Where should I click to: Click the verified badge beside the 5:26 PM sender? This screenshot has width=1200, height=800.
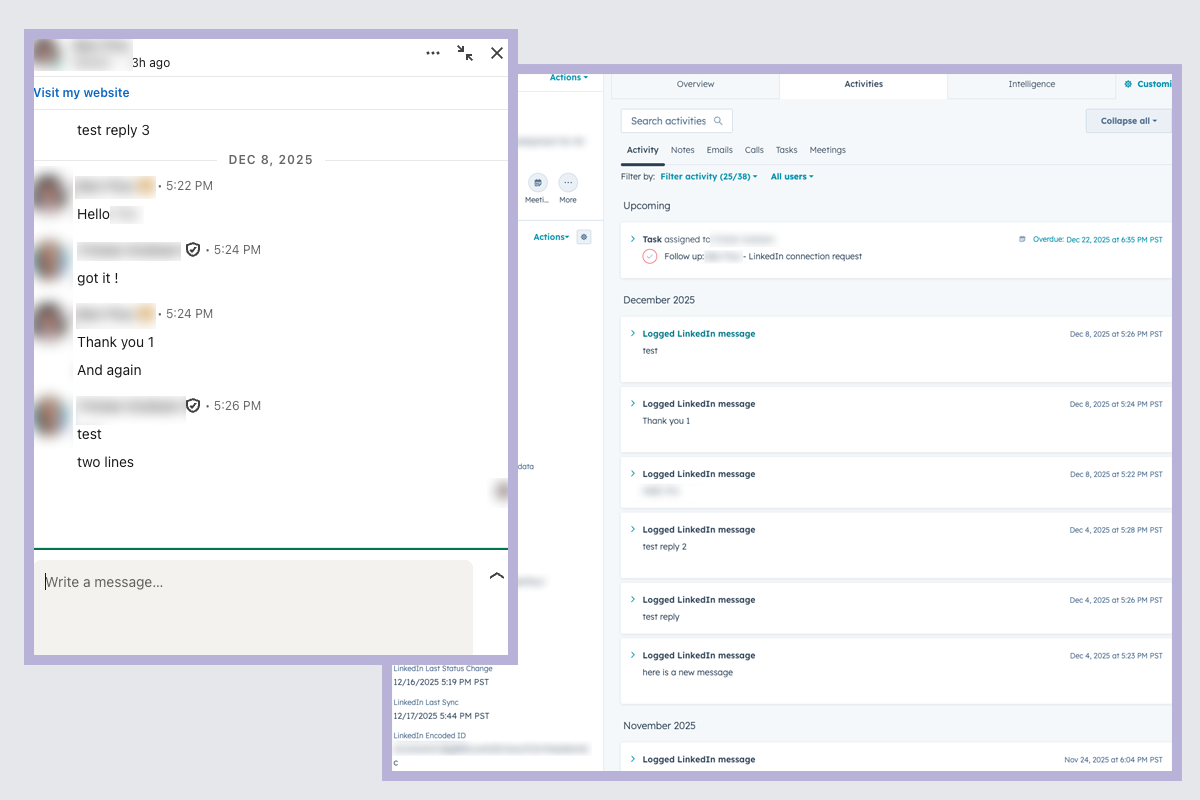point(193,406)
